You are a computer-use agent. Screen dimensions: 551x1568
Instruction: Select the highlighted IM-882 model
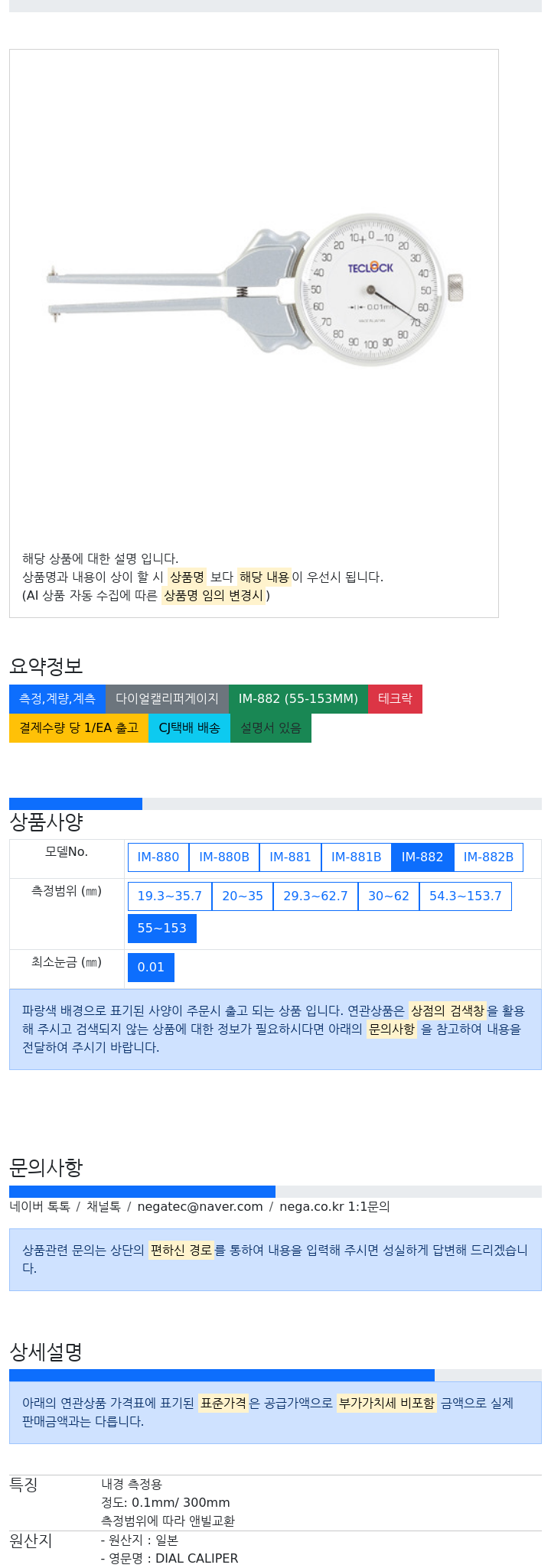[x=422, y=857]
